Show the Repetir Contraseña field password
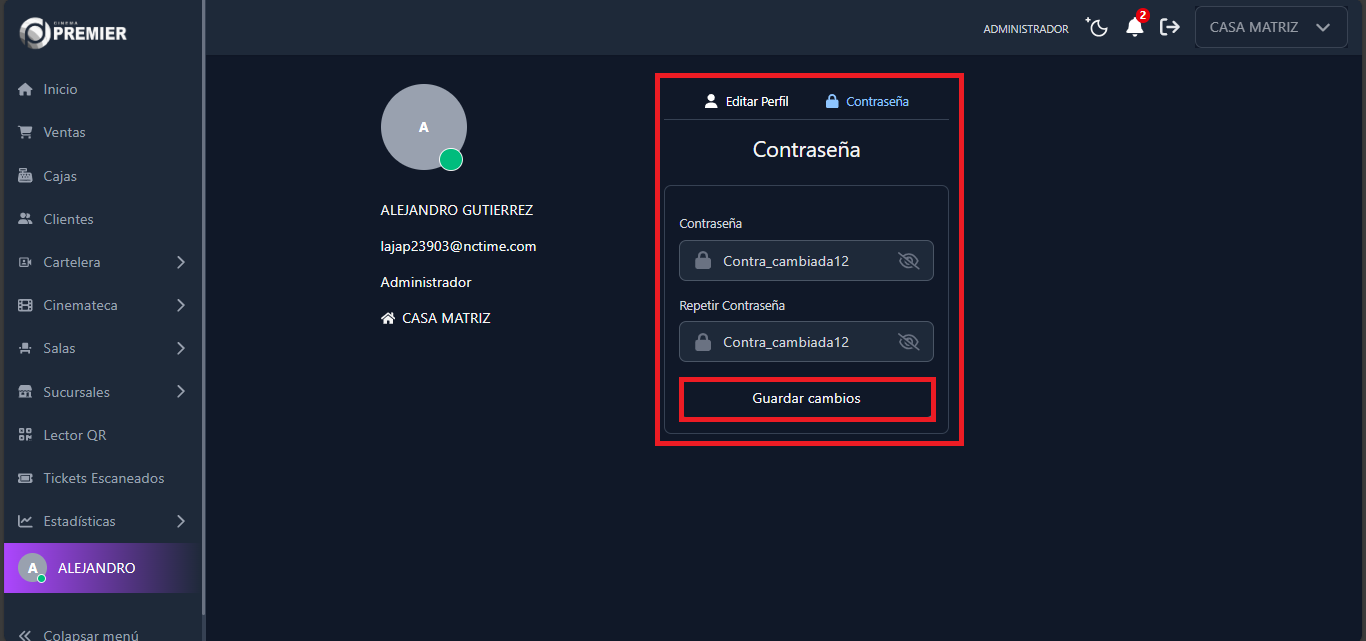Viewport: 1366px width, 641px height. coord(908,341)
